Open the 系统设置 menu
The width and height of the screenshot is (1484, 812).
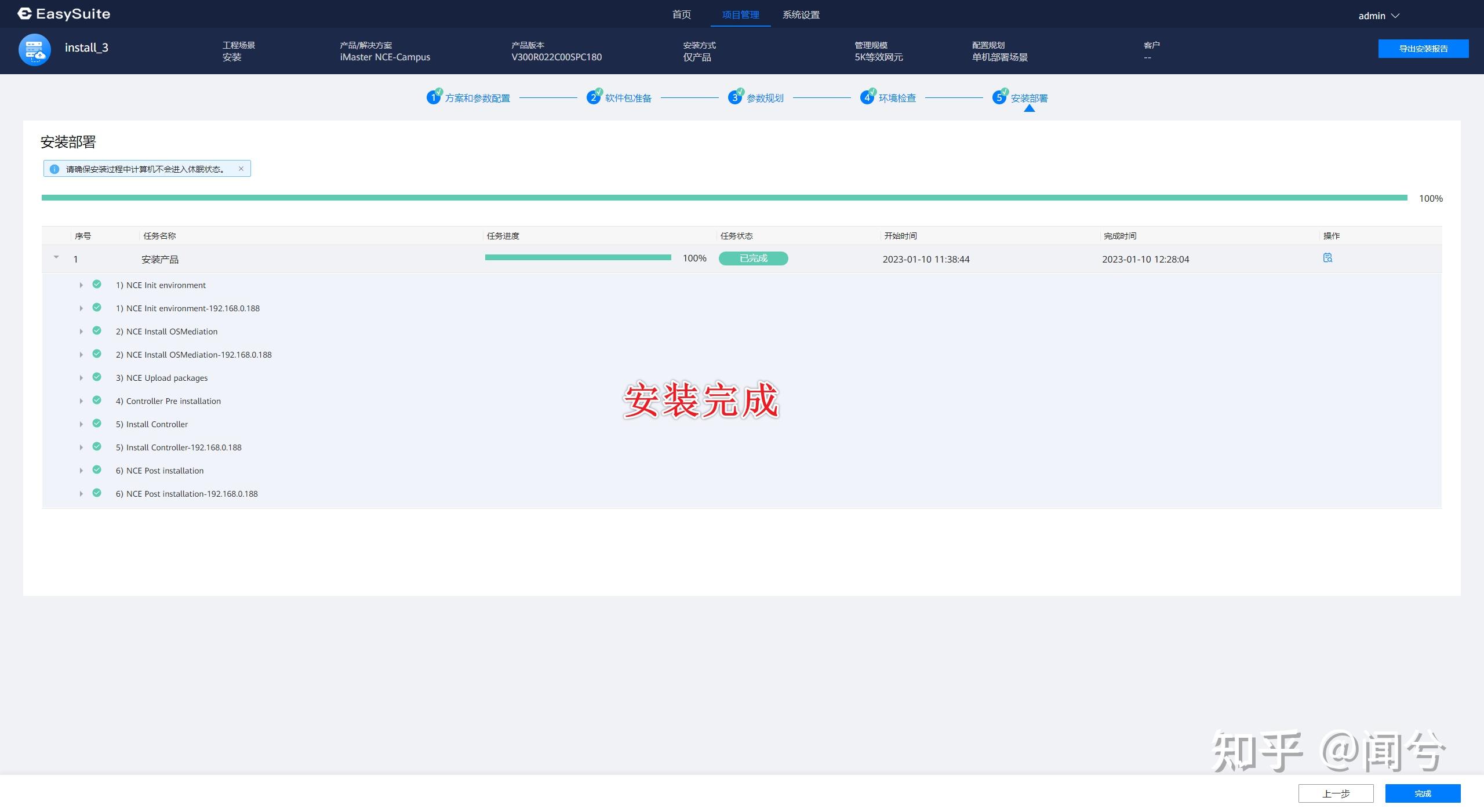coord(801,14)
